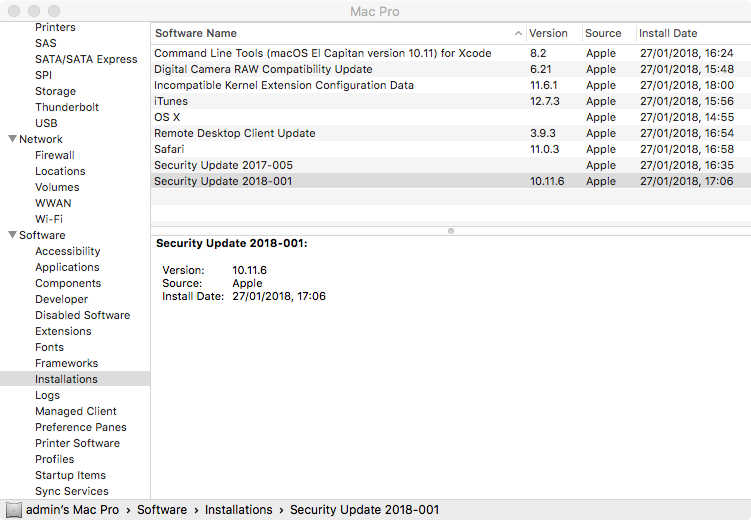Select Security Update 2018-001 row
This screenshot has height=520, width=751.
[x=451, y=181]
